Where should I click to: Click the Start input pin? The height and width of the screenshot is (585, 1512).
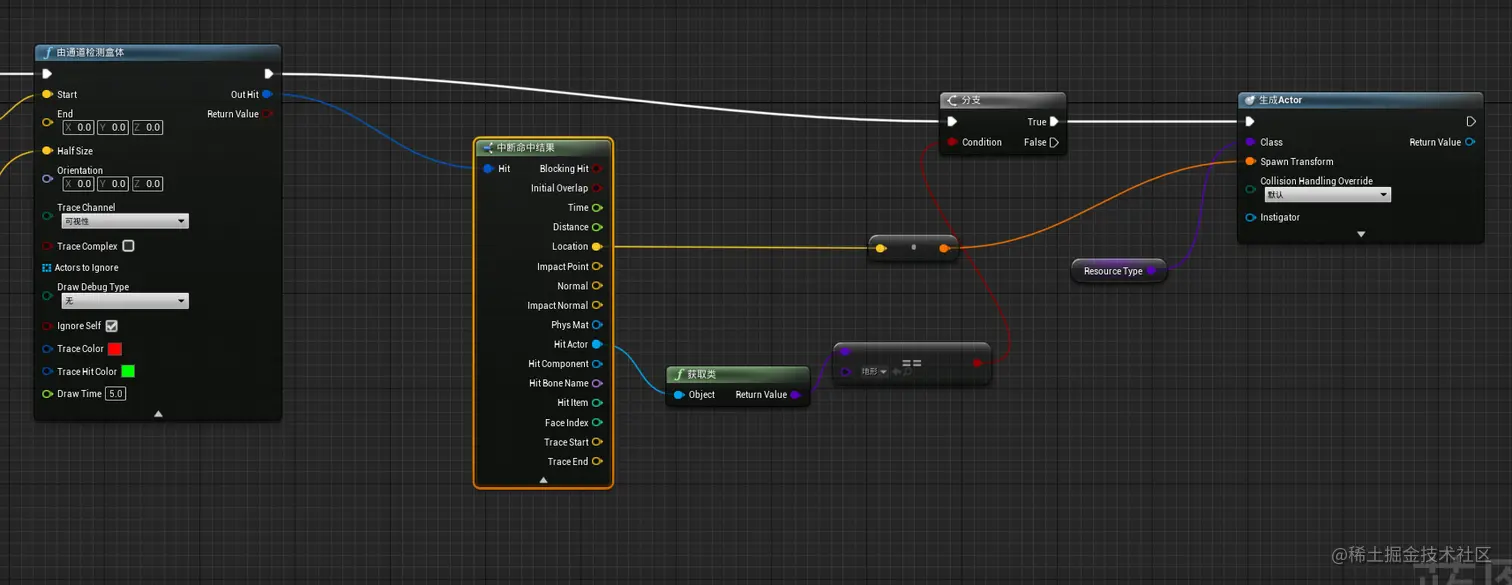(x=47, y=95)
